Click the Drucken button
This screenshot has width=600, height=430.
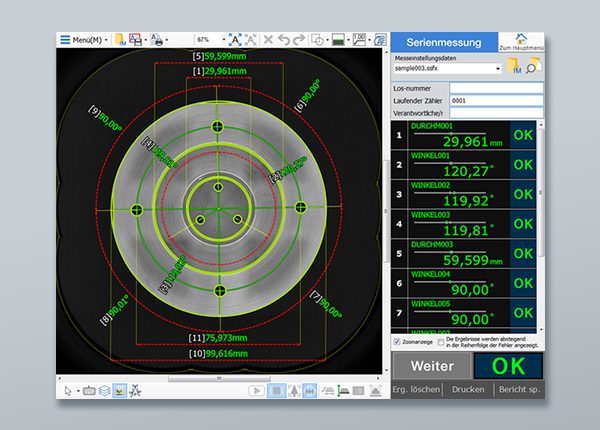pyautogui.click(x=467, y=389)
